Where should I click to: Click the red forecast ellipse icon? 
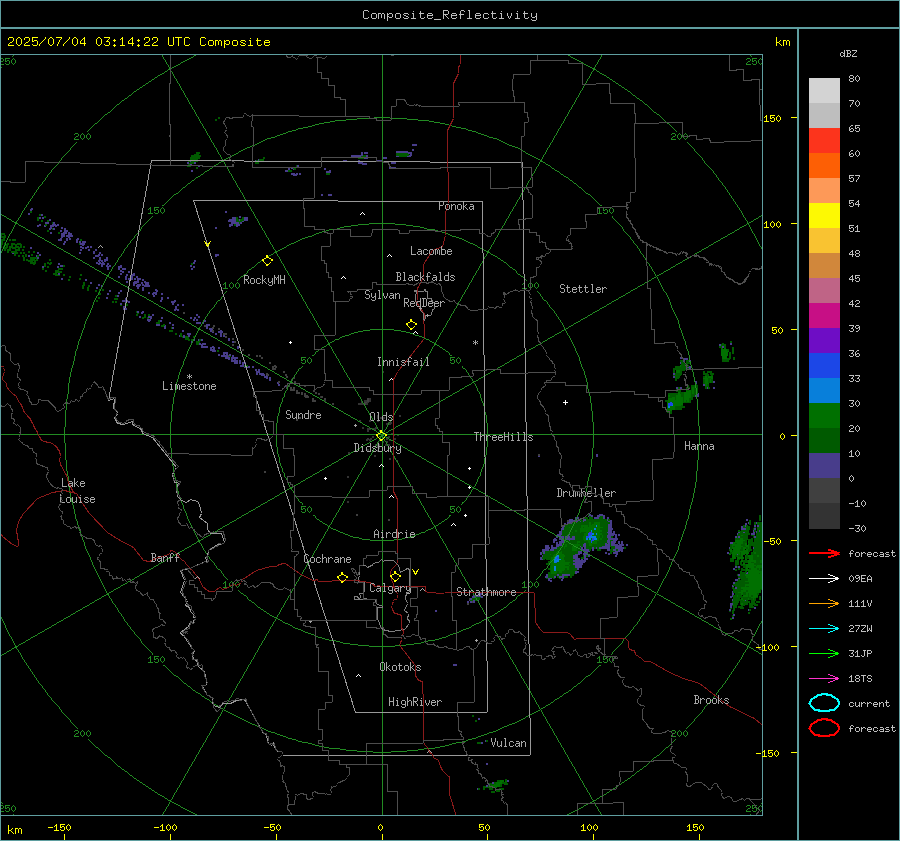[824, 728]
